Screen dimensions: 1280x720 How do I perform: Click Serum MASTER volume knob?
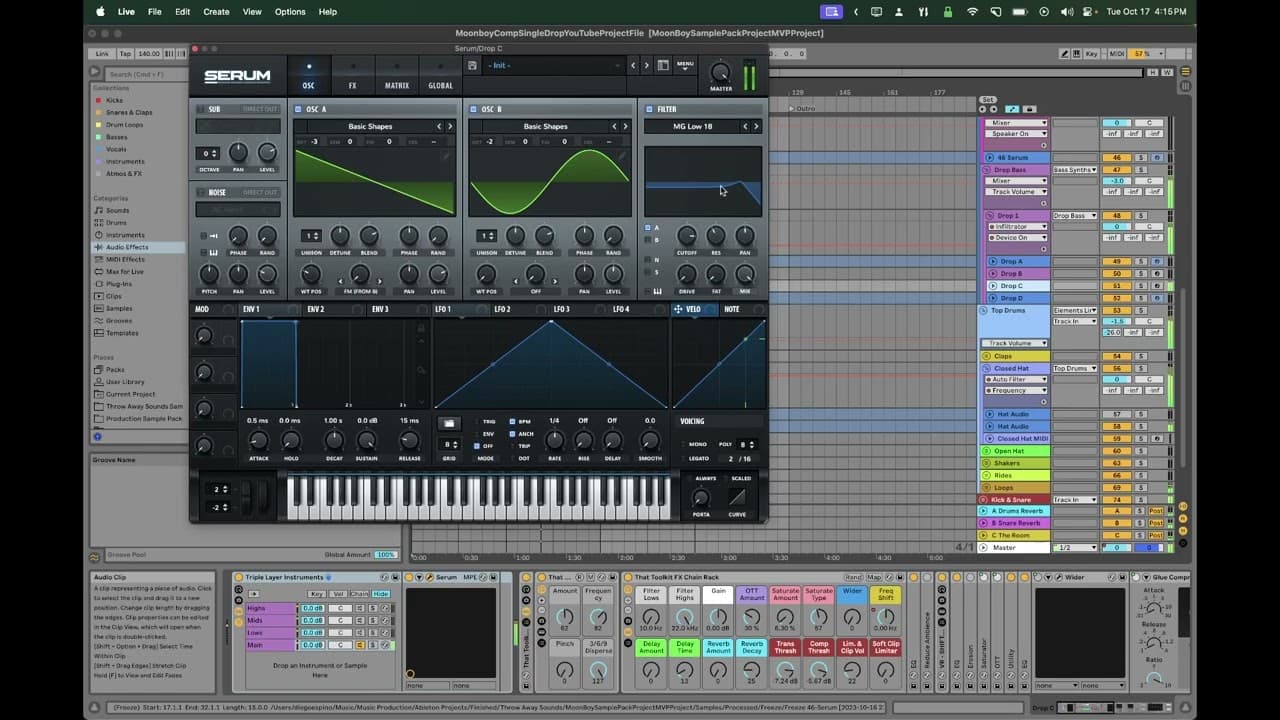pos(720,72)
